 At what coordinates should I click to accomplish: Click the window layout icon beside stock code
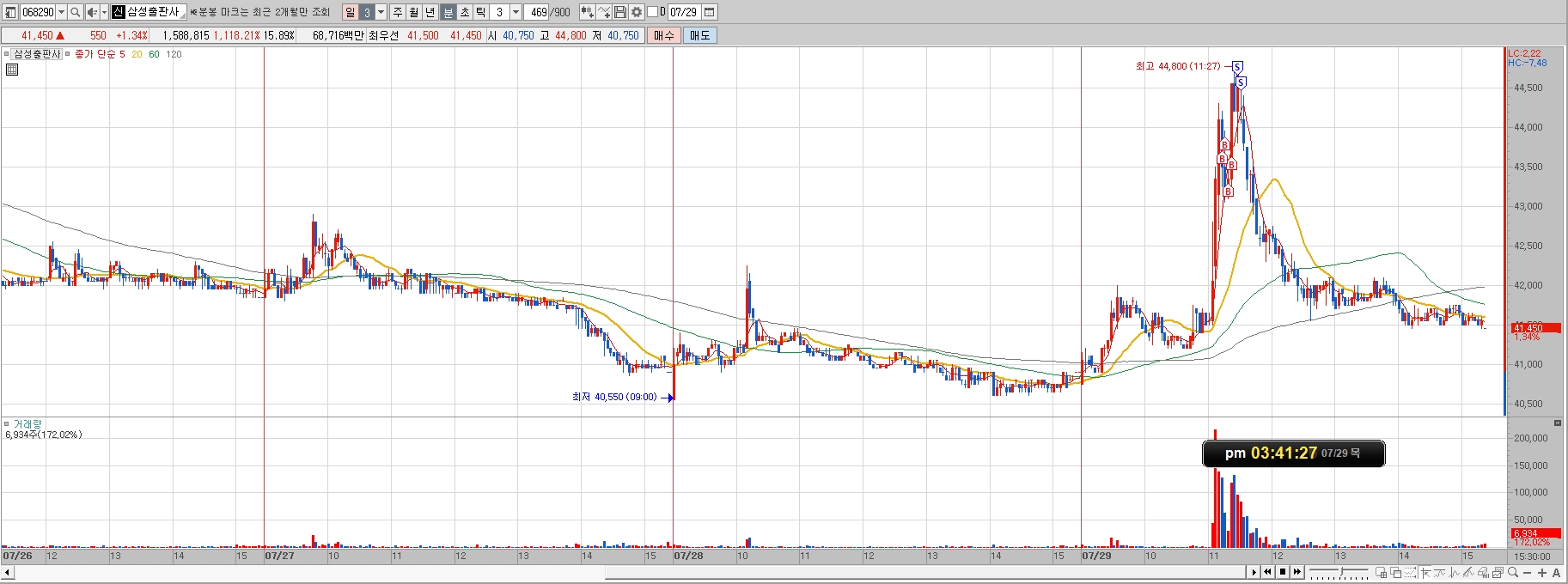coord(10,12)
